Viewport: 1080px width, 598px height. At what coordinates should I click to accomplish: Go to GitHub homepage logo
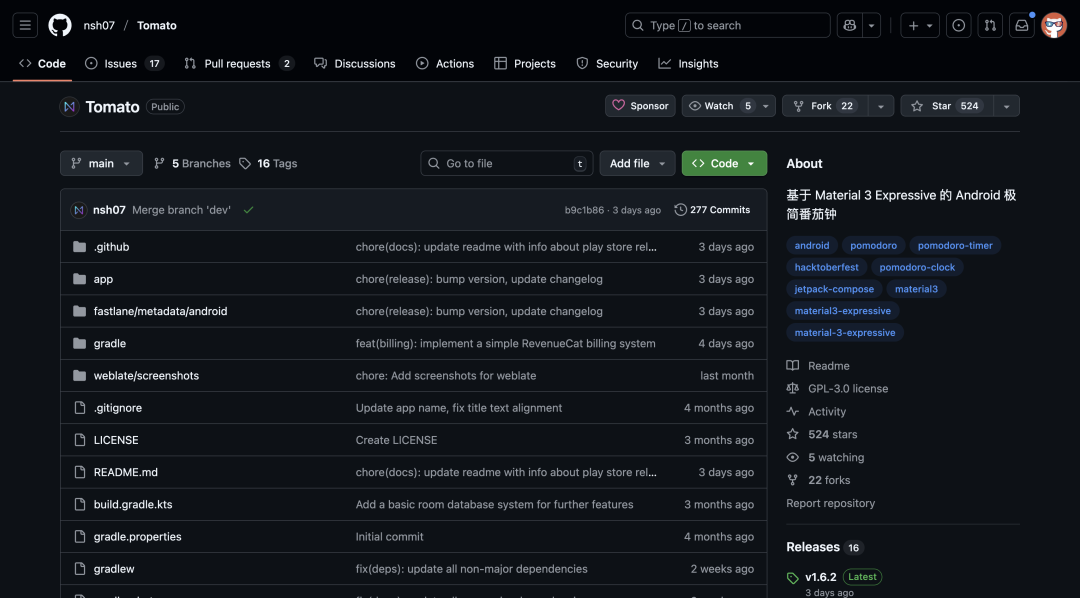(60, 25)
